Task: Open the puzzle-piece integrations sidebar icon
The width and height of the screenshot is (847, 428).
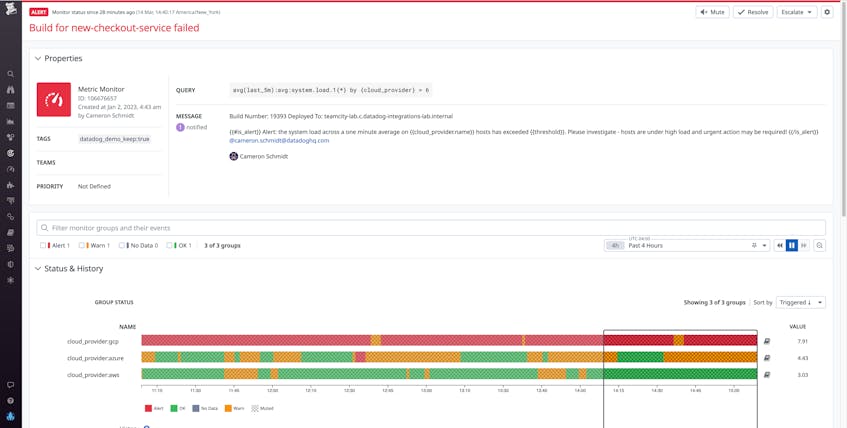Action: (x=10, y=185)
